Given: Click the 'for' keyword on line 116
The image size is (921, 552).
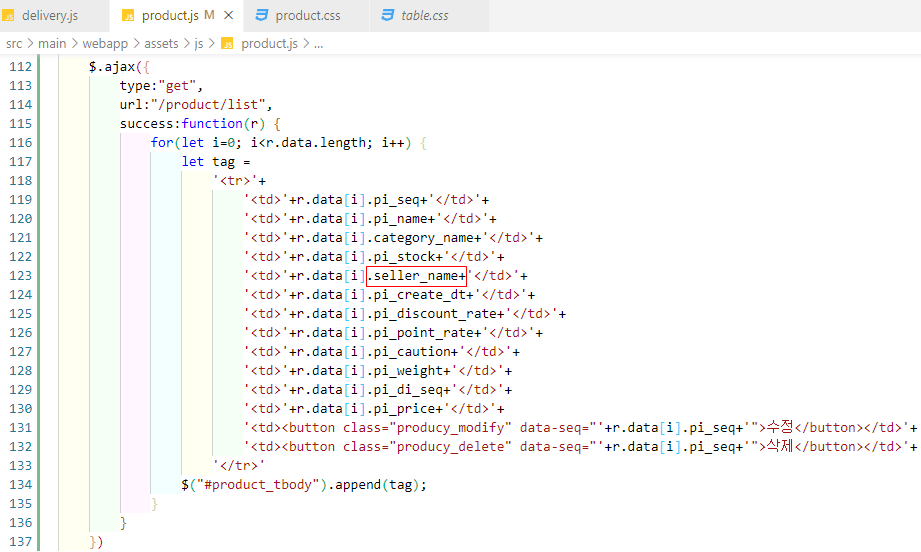Looking at the screenshot, I should (x=162, y=143).
